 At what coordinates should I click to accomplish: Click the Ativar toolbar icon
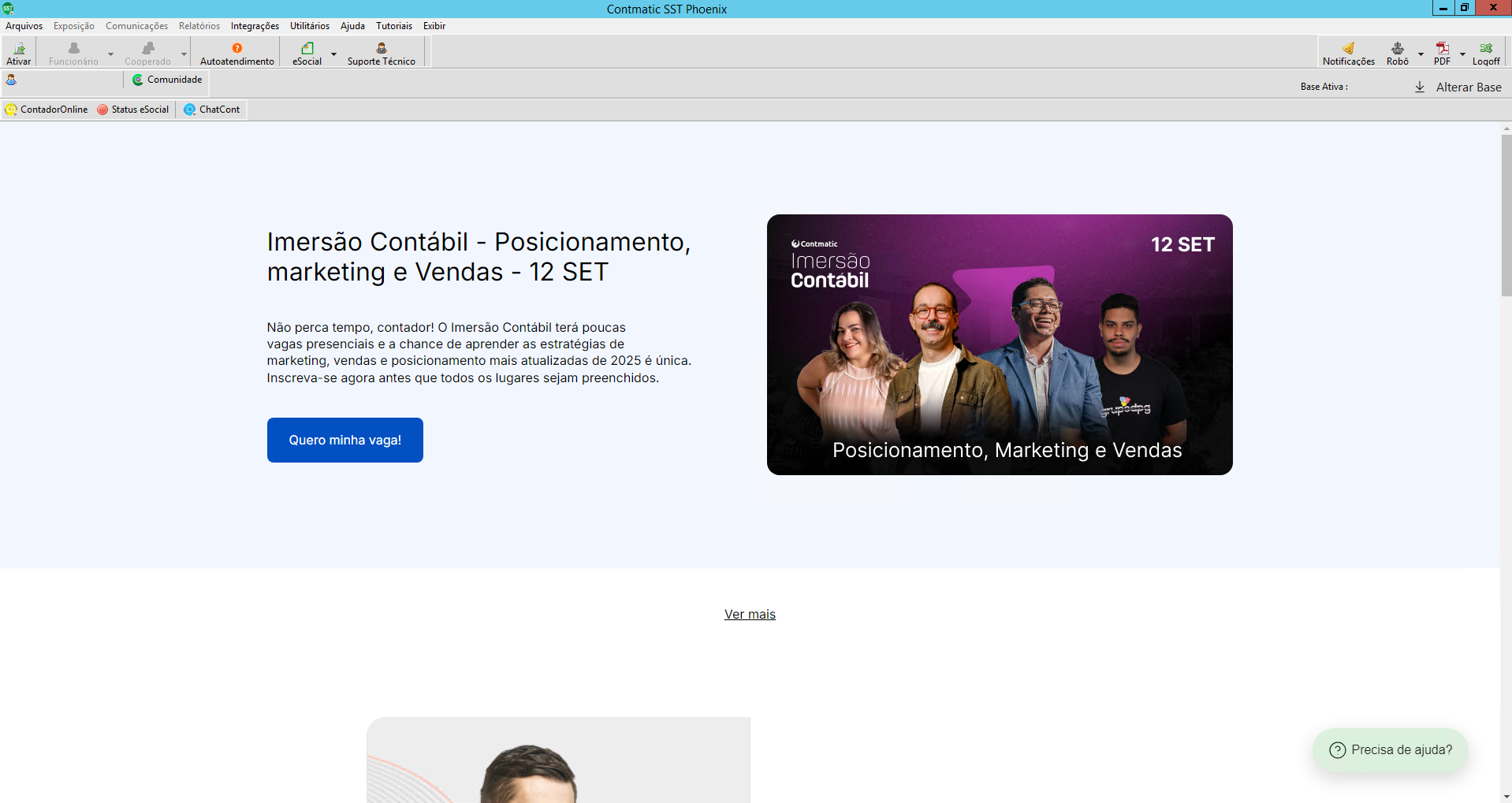tap(19, 53)
